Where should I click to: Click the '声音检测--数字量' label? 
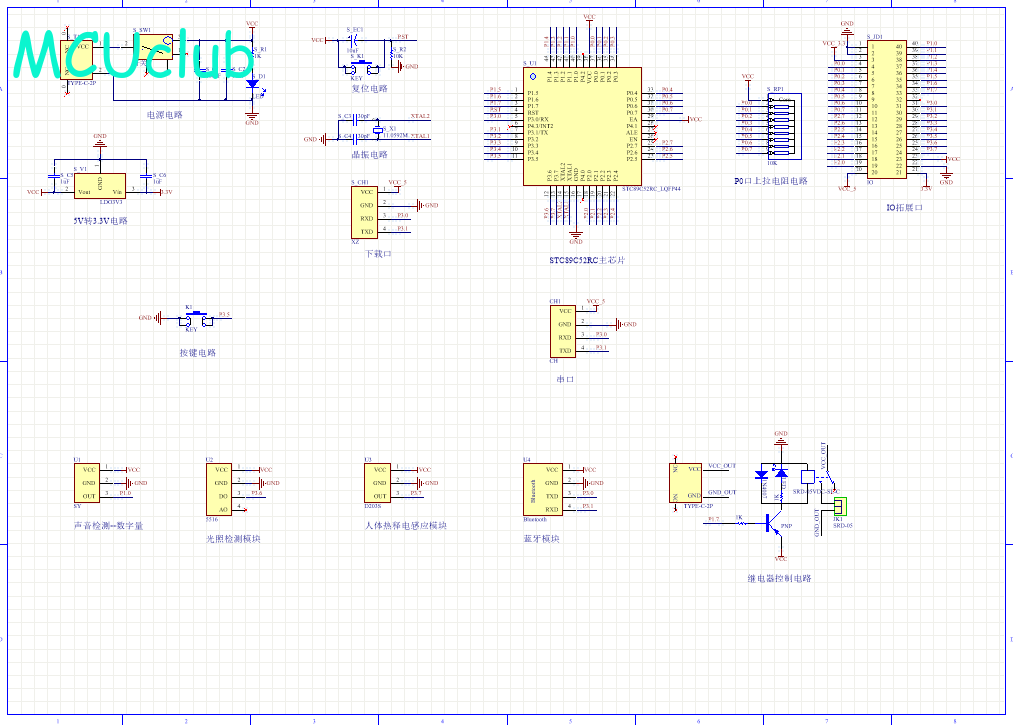[109, 526]
